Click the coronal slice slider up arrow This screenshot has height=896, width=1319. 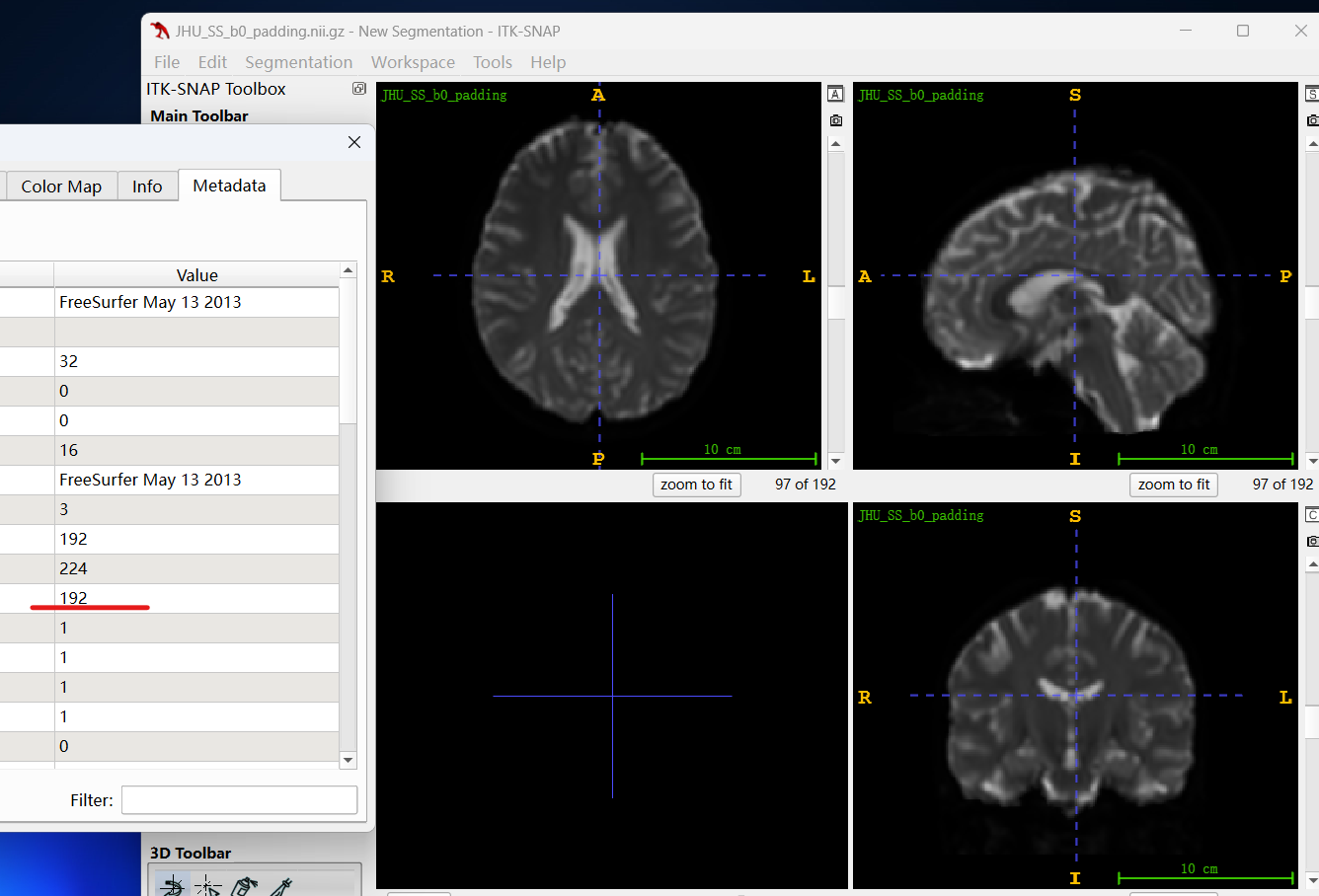1312,564
